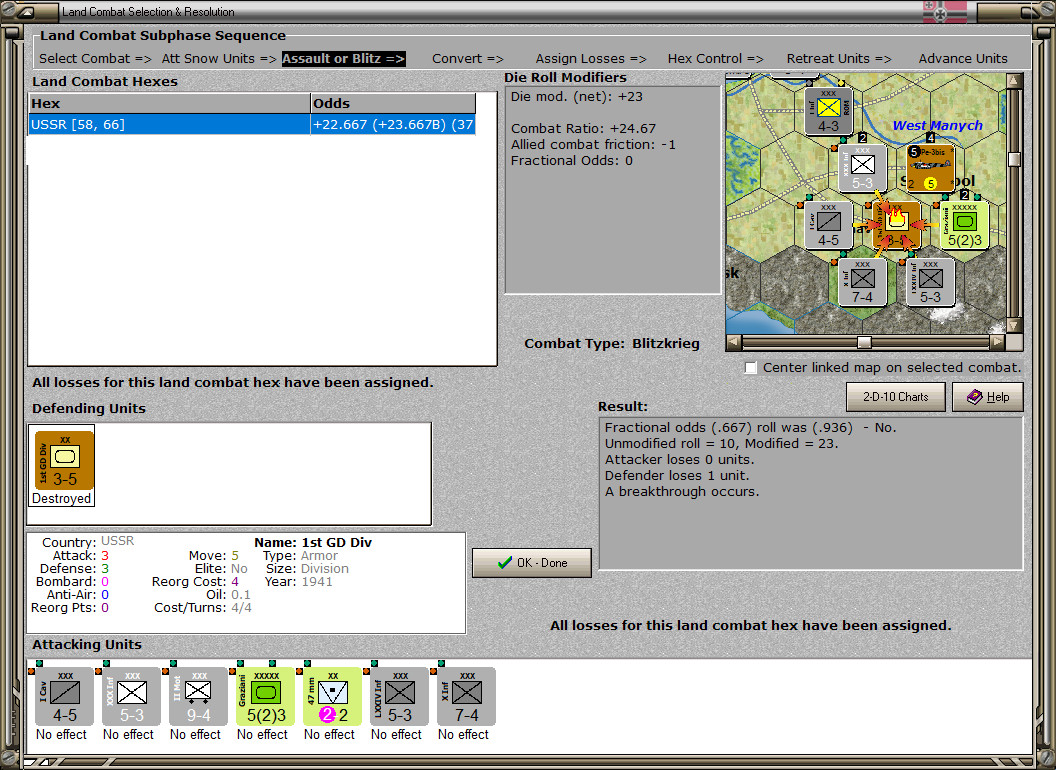This screenshot has height=770, width=1056.
Task: Click the West Manych map label
Action: 937,125
